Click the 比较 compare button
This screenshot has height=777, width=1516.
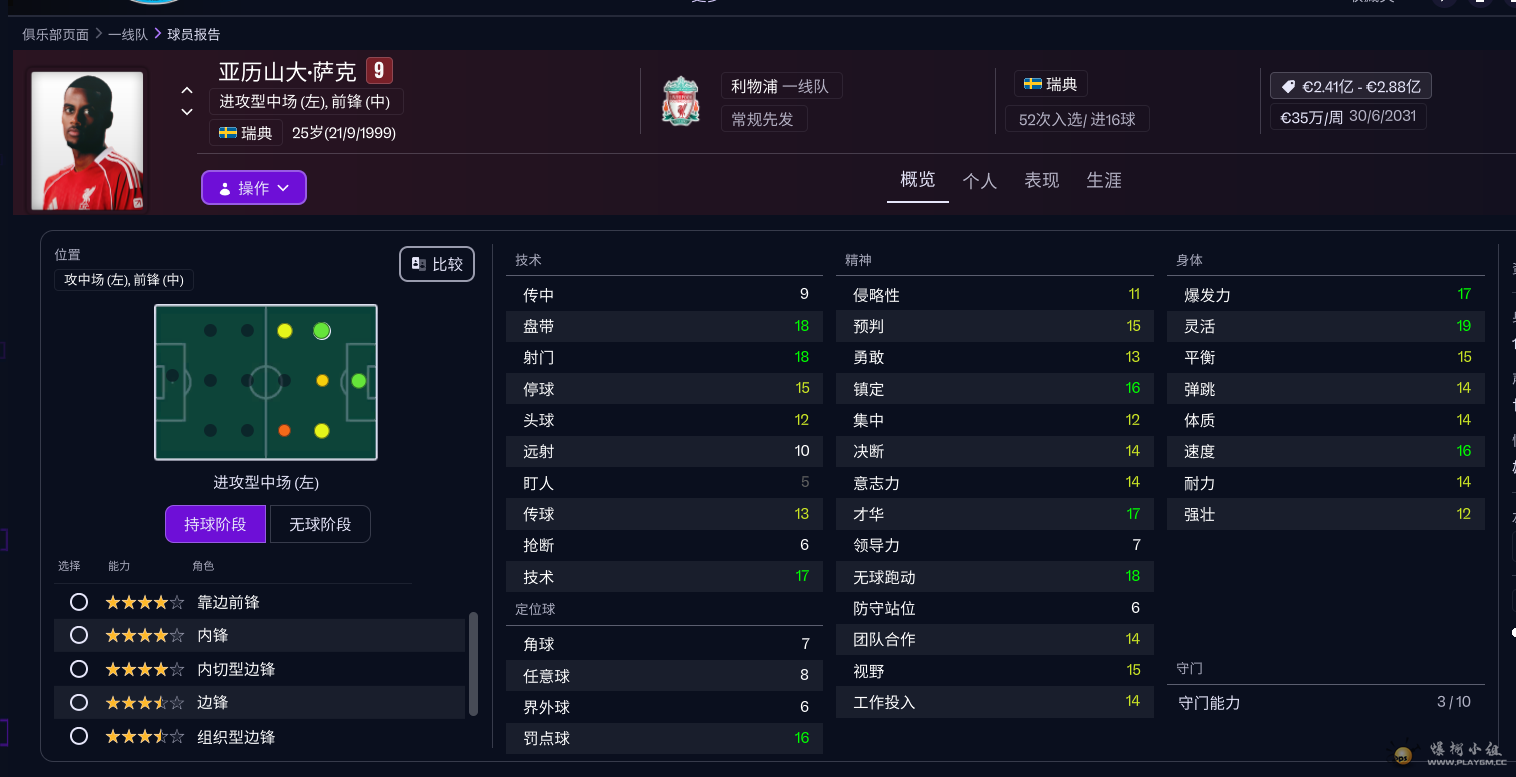tap(437, 264)
